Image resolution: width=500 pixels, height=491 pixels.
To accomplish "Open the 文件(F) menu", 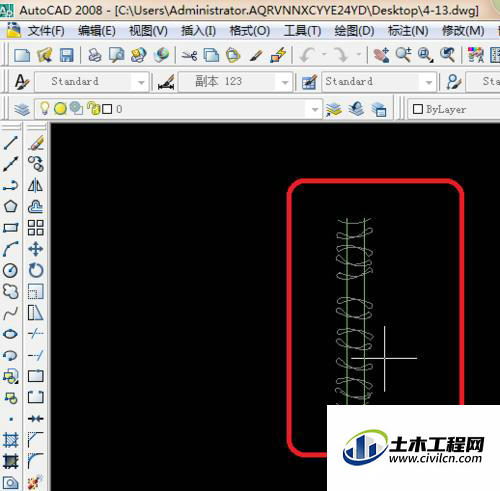I will 45,31.
